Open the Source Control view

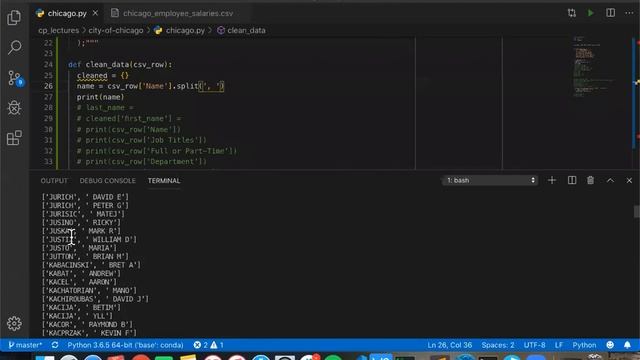click(15, 78)
